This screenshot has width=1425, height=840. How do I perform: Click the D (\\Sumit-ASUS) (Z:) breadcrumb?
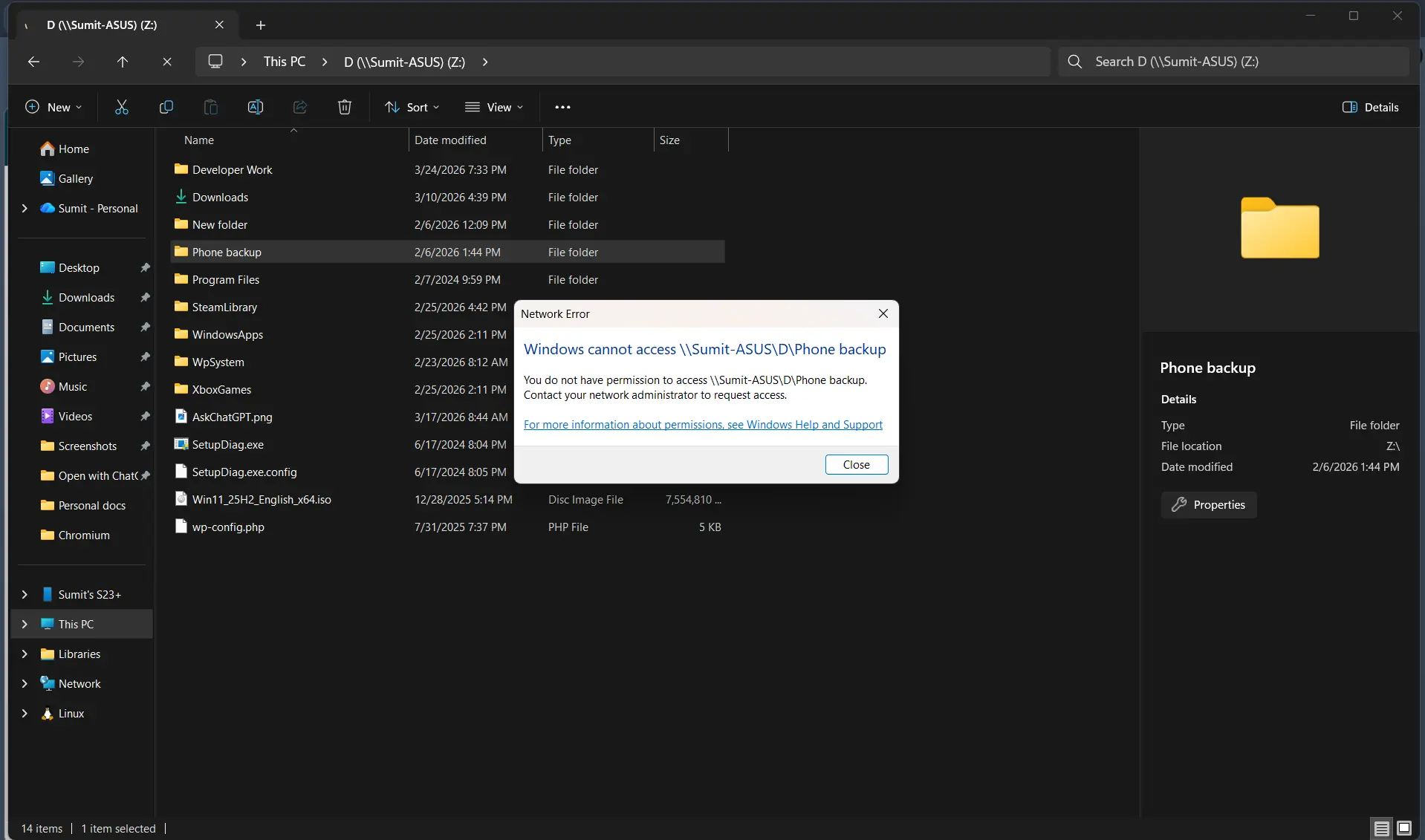pyautogui.click(x=404, y=62)
